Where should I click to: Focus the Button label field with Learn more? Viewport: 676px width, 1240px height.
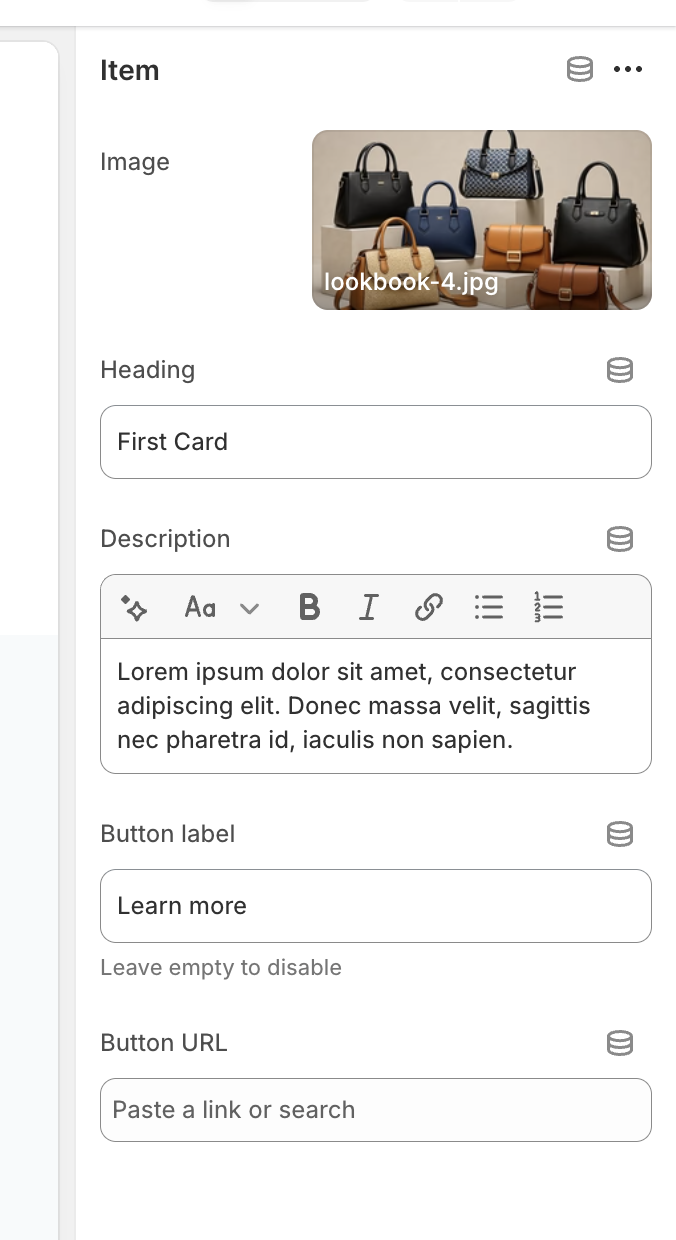[x=375, y=906]
